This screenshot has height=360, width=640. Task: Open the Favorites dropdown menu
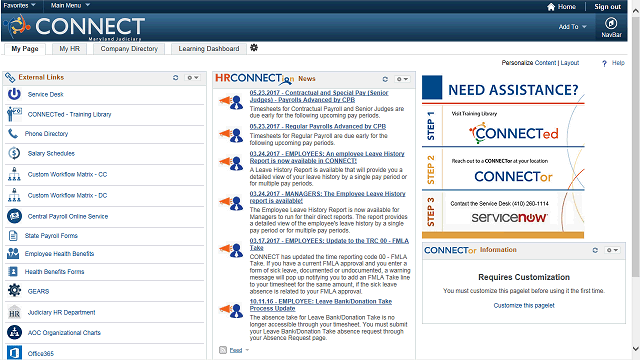tap(19, 5)
